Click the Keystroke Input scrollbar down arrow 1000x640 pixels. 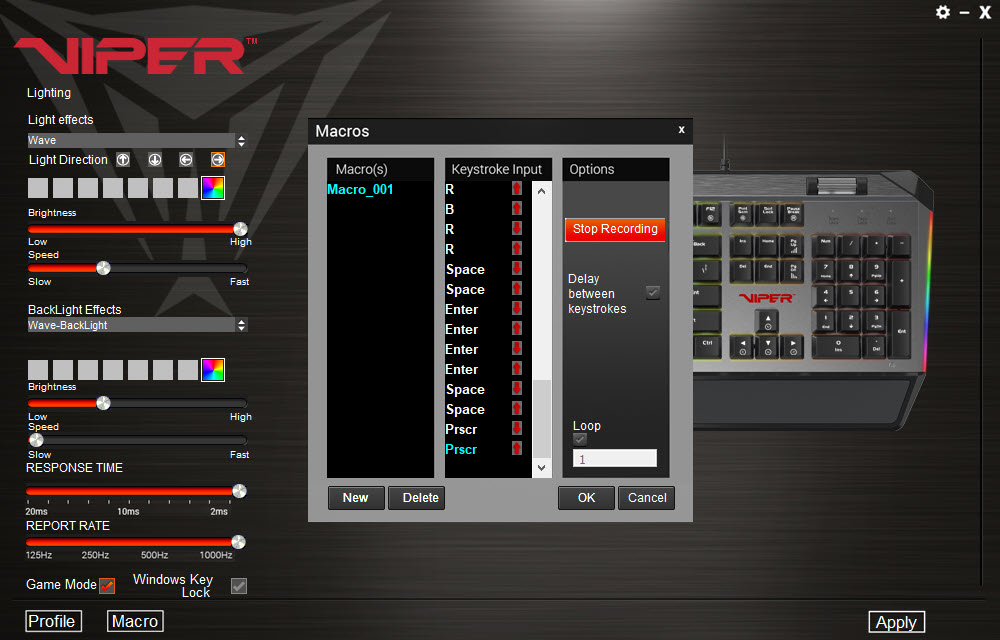click(541, 468)
